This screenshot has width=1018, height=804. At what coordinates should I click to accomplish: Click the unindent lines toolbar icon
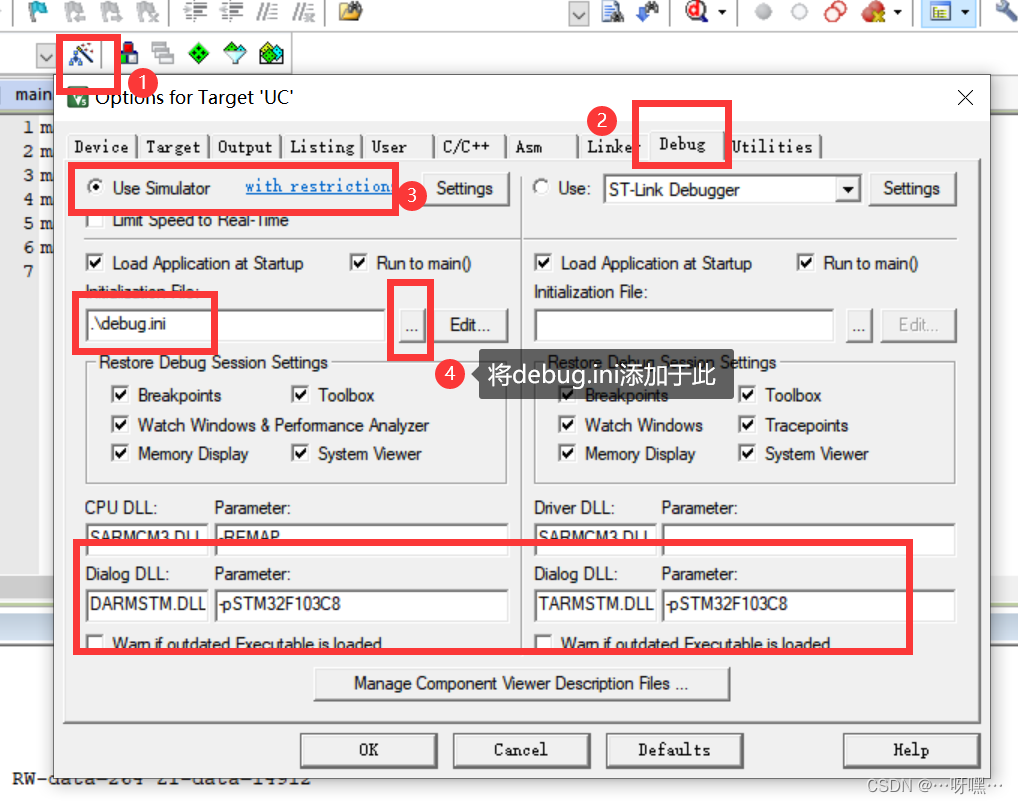pyautogui.click(x=232, y=11)
